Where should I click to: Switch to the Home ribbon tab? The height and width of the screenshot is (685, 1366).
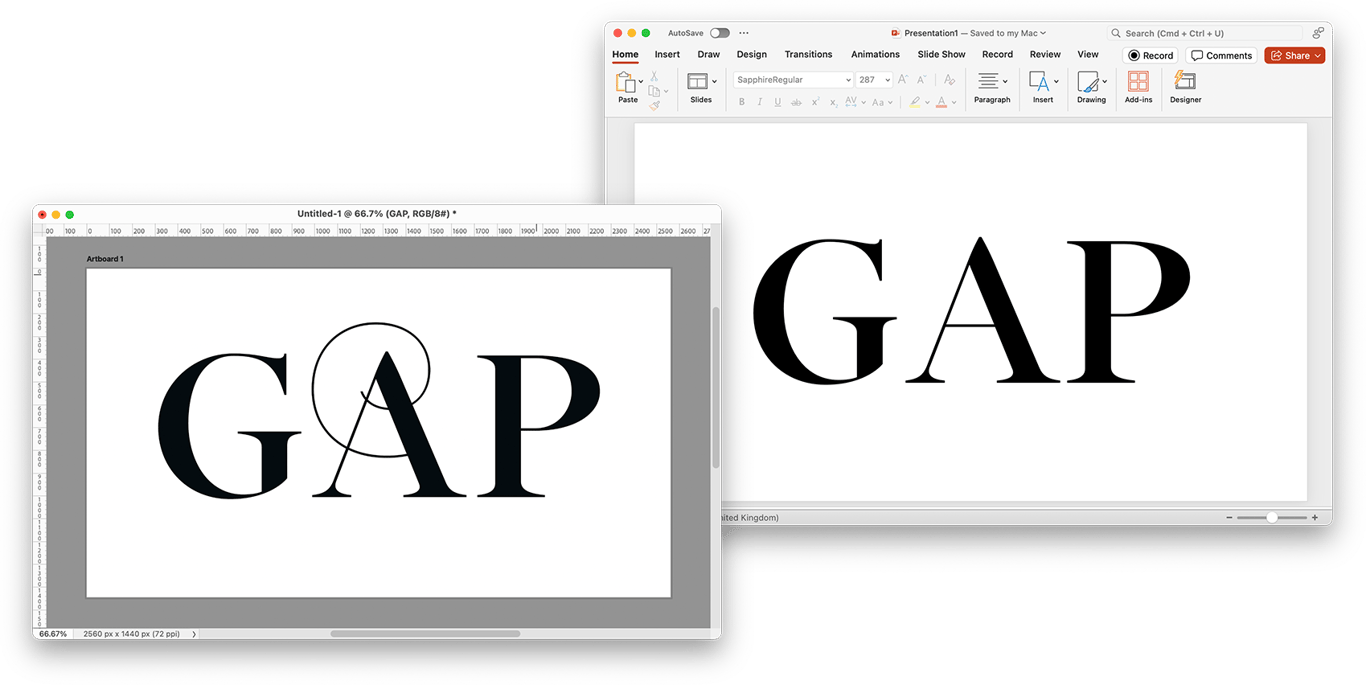[625, 55]
